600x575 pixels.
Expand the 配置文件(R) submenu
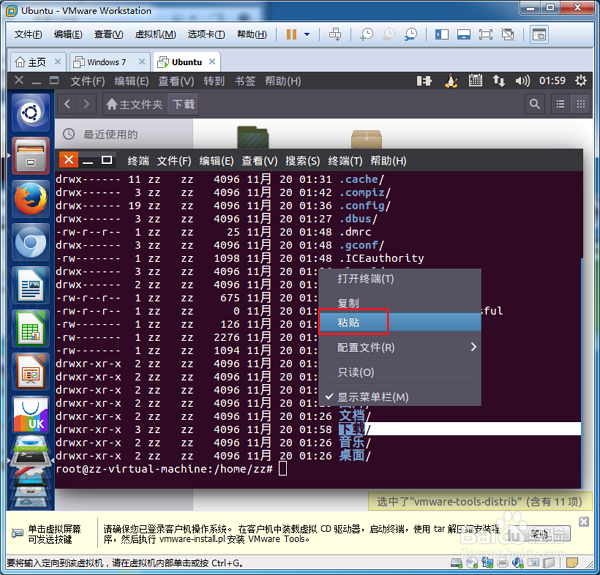tap(400, 347)
